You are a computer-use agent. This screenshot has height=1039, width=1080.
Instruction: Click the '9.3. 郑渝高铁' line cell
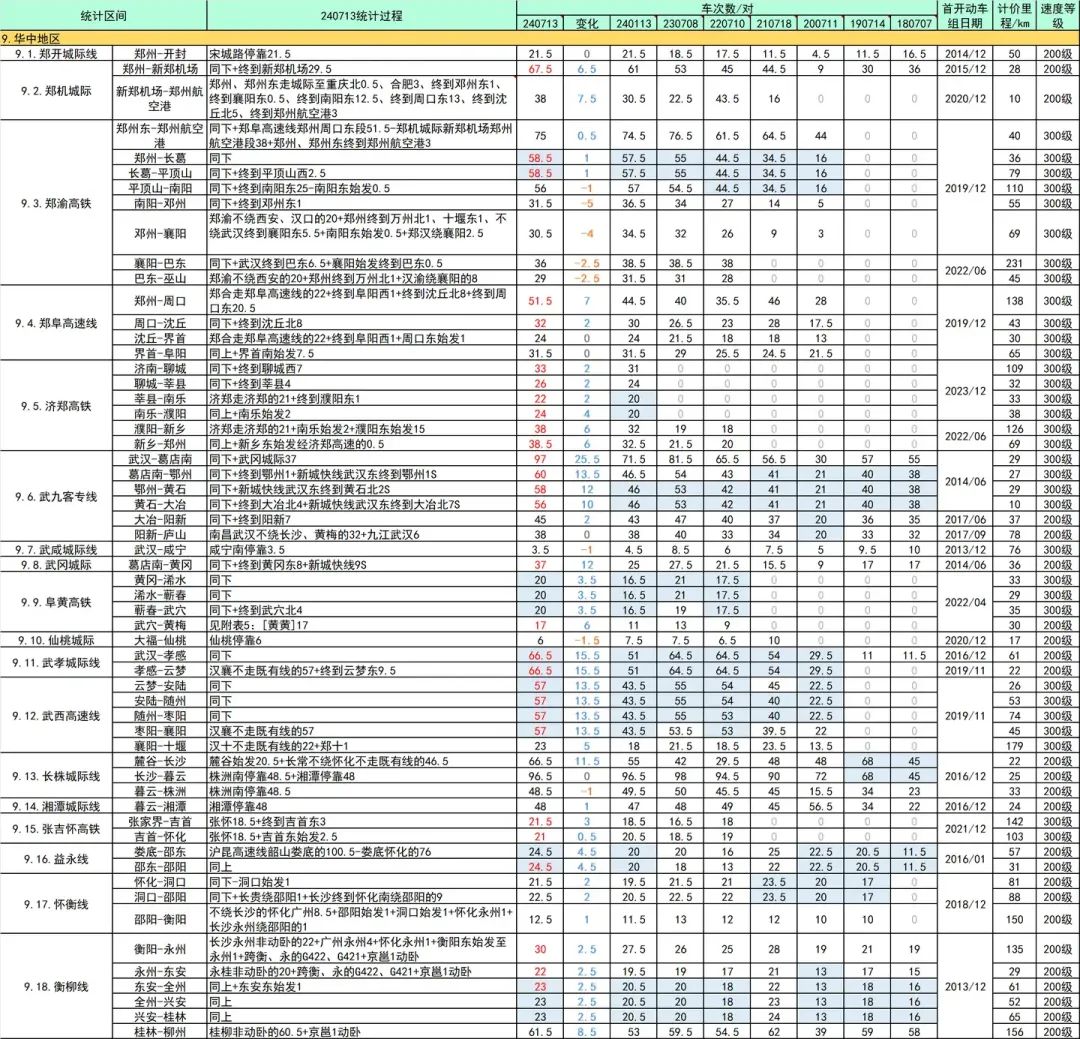click(56, 203)
